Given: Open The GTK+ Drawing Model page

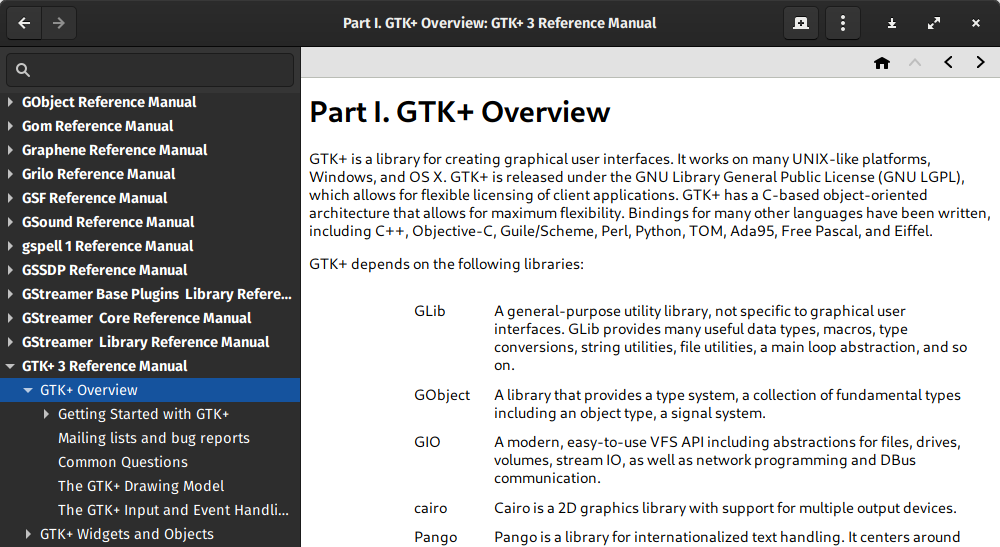Looking at the screenshot, I should (141, 486).
